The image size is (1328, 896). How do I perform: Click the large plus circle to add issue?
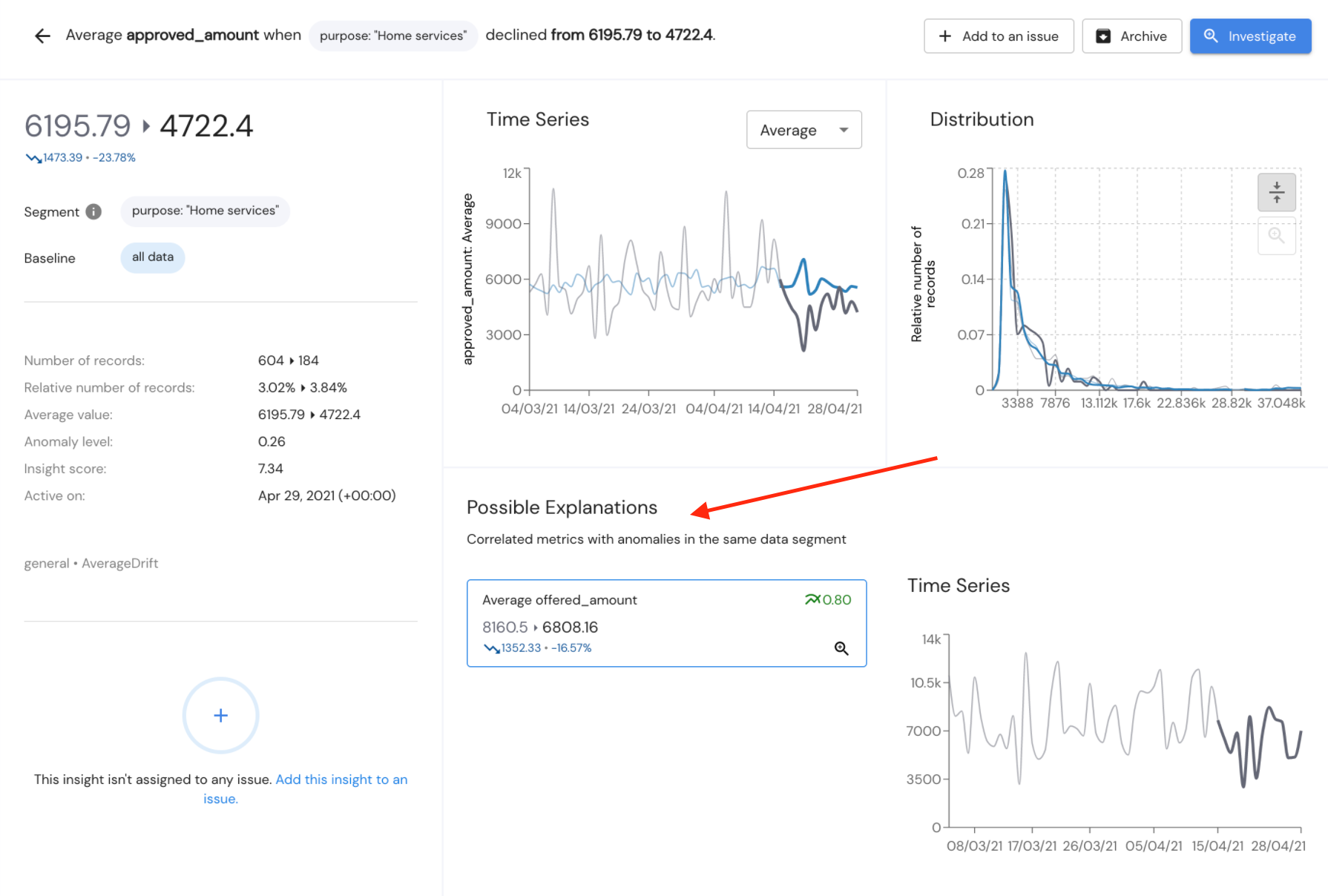220,715
